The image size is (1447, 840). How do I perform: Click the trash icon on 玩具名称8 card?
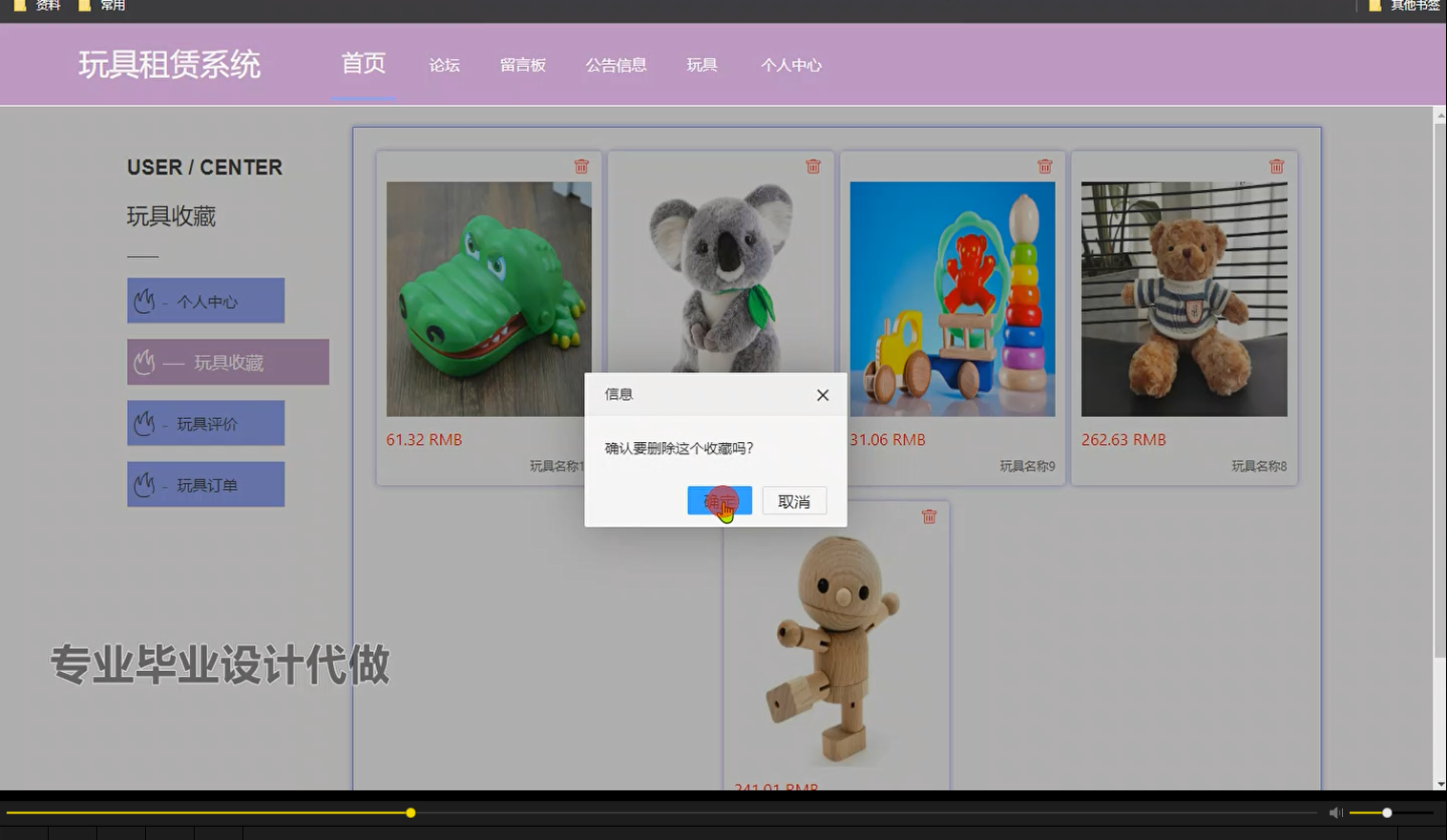tap(1277, 166)
